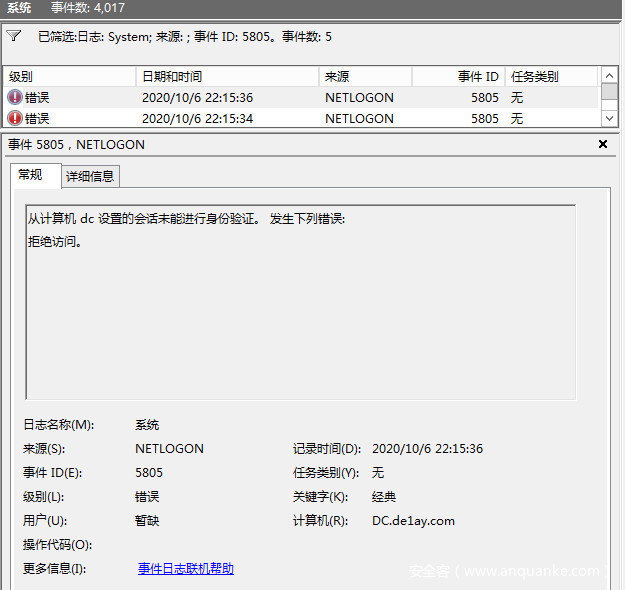The height and width of the screenshot is (590, 625).
Task: Sort by the 日期和时间 column header
Action: click(x=227, y=76)
